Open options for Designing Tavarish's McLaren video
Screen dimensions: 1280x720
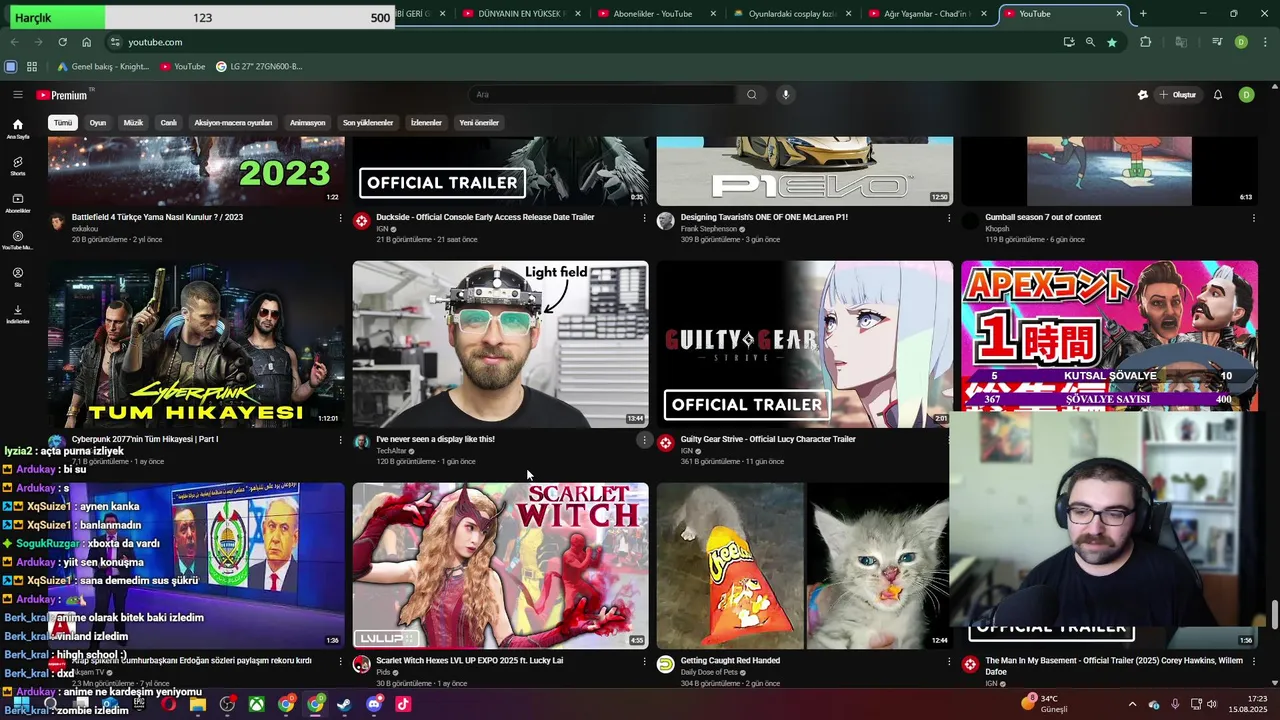coord(948,217)
